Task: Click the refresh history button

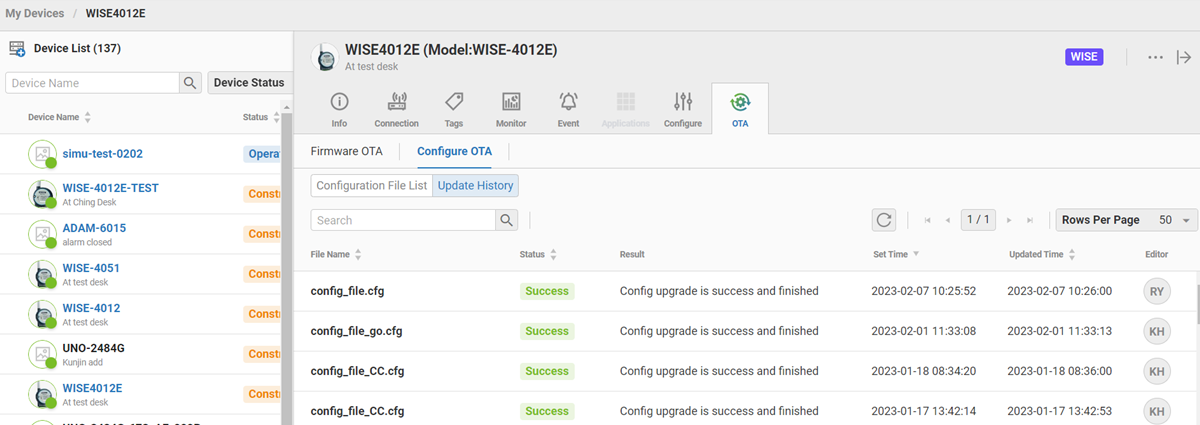Action: [883, 220]
